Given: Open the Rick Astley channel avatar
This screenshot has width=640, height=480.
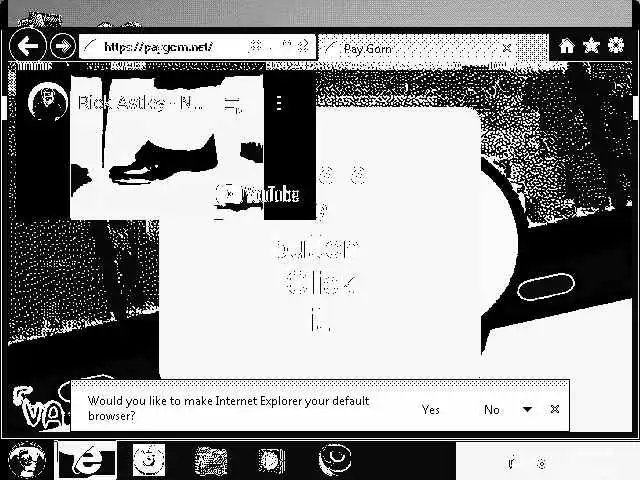Looking at the screenshot, I should click(x=48, y=102).
